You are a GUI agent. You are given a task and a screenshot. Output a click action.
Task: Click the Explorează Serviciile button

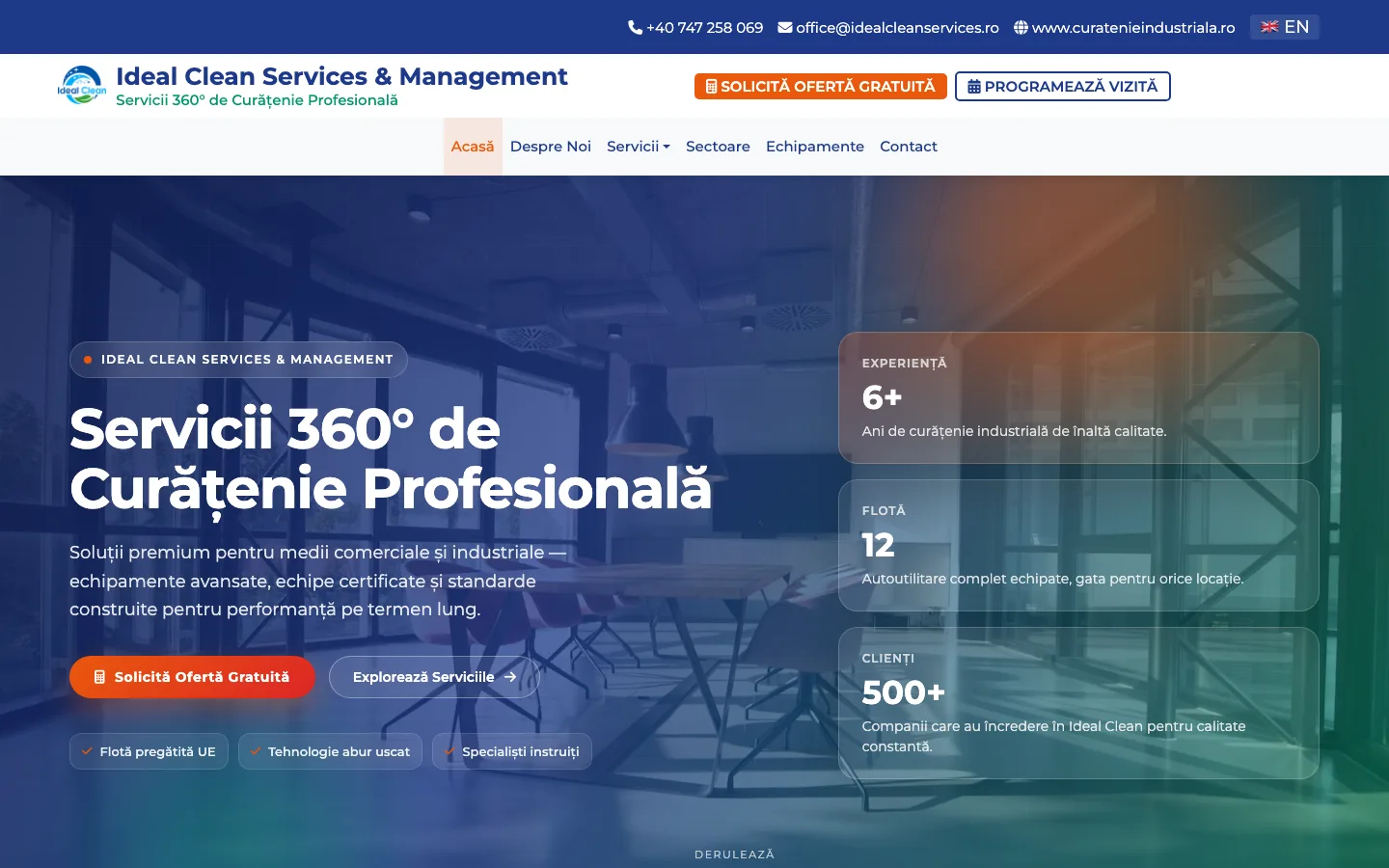(434, 677)
